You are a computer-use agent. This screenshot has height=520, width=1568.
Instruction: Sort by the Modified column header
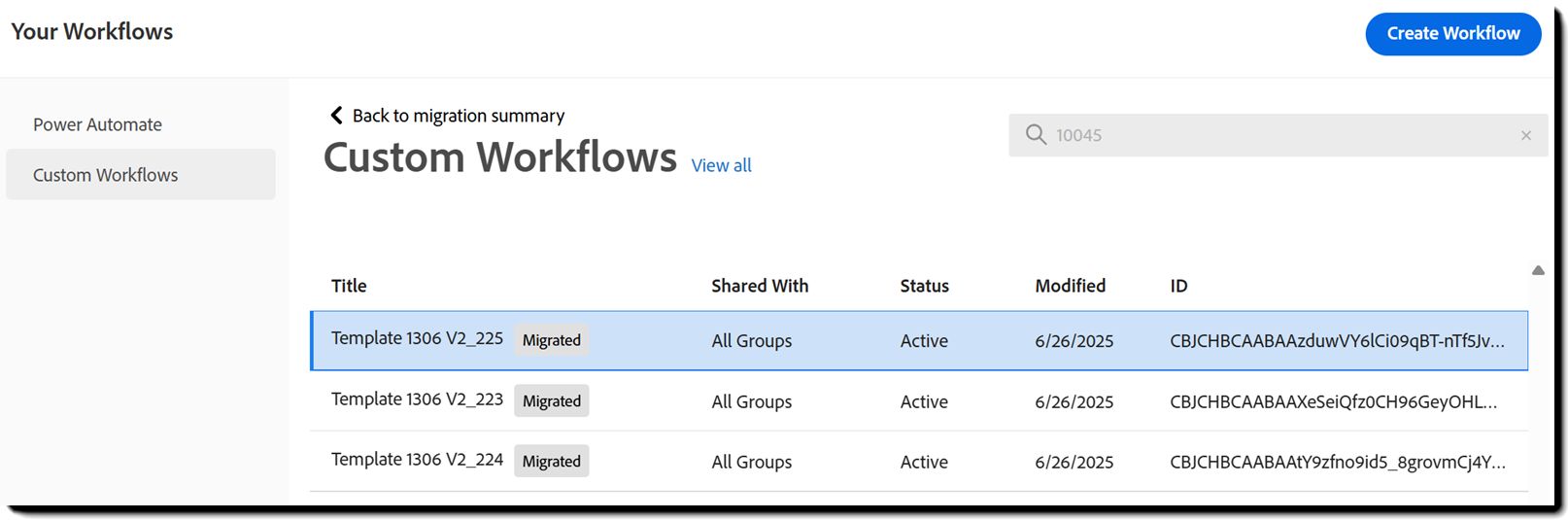(1070, 286)
